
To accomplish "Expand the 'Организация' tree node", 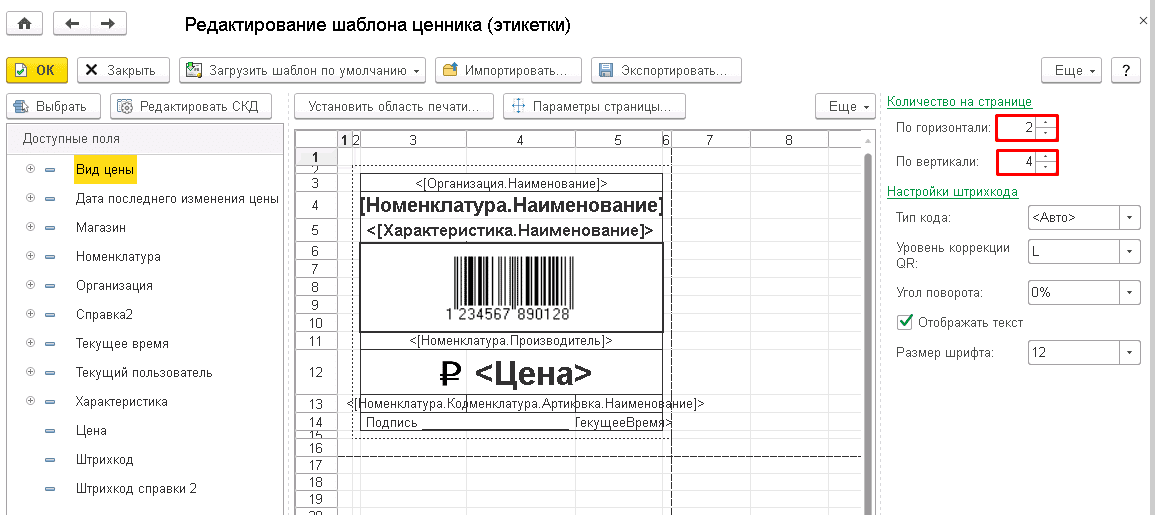I will point(30,286).
